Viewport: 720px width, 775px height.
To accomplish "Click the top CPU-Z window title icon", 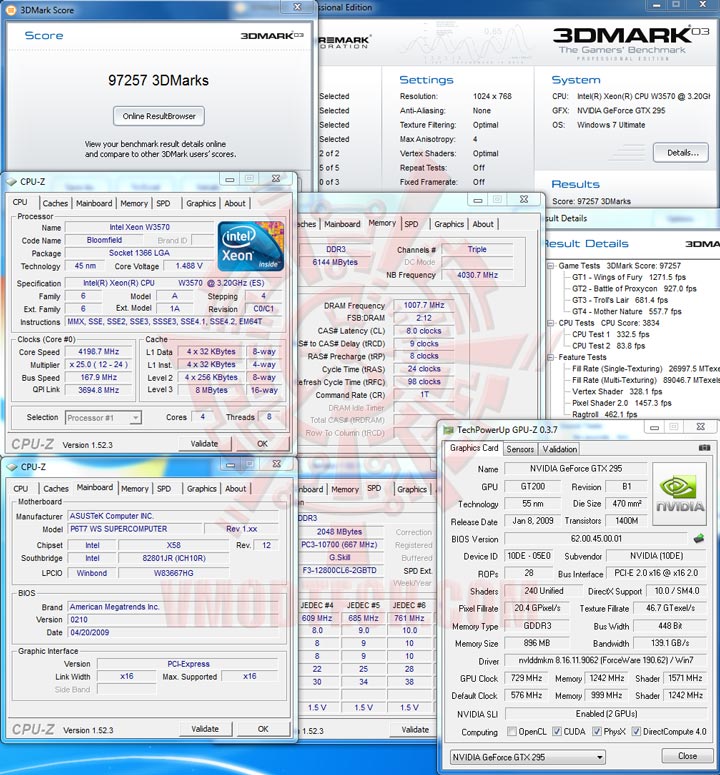I will [11, 181].
